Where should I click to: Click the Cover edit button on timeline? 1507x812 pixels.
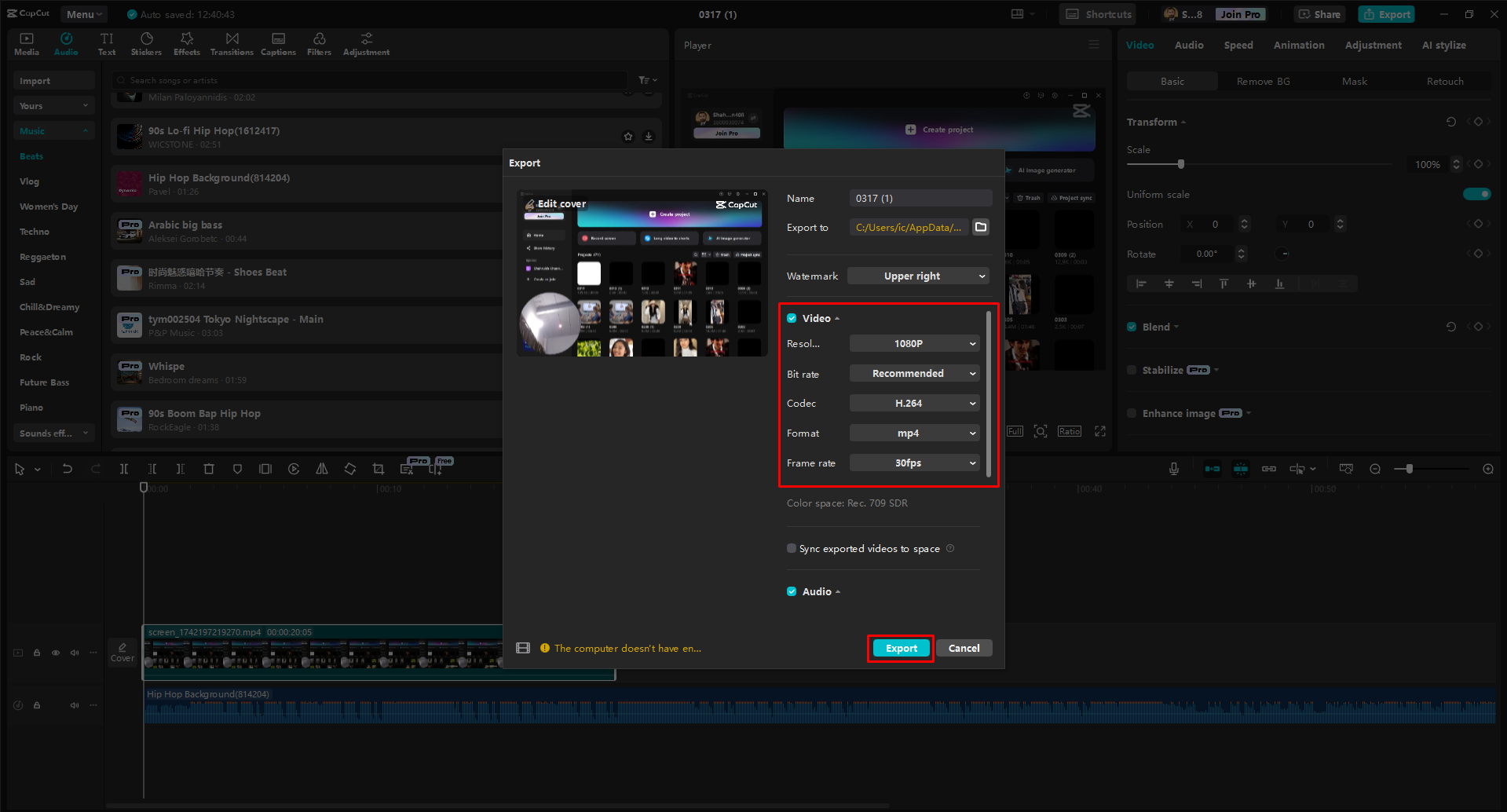[123, 653]
